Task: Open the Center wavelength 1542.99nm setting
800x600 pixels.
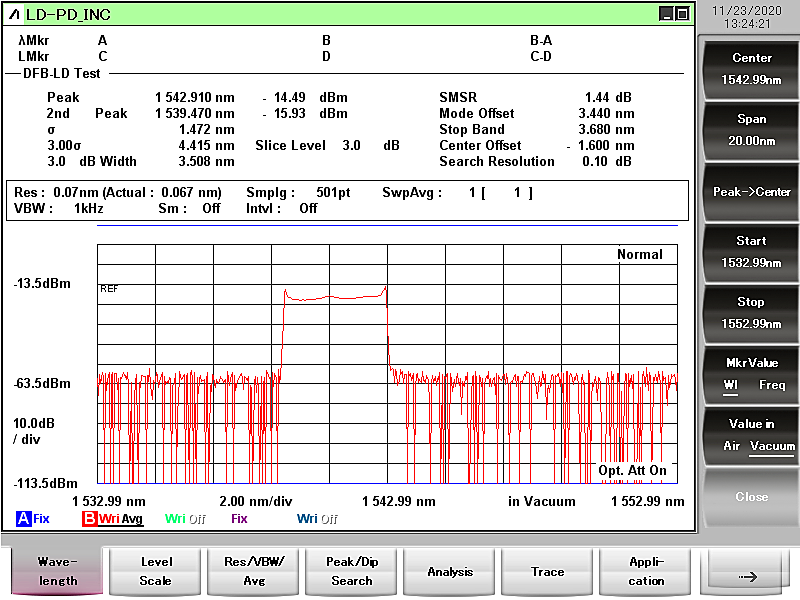Action: pyautogui.click(x=751, y=69)
